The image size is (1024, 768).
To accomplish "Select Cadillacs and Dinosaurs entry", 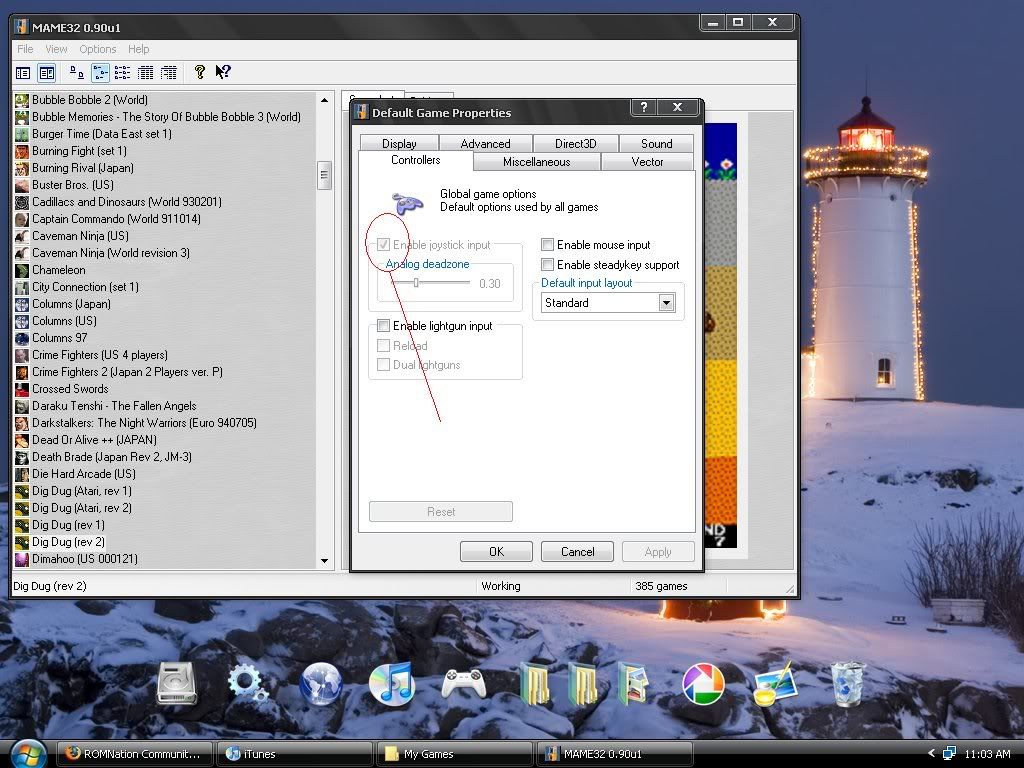I will (127, 202).
